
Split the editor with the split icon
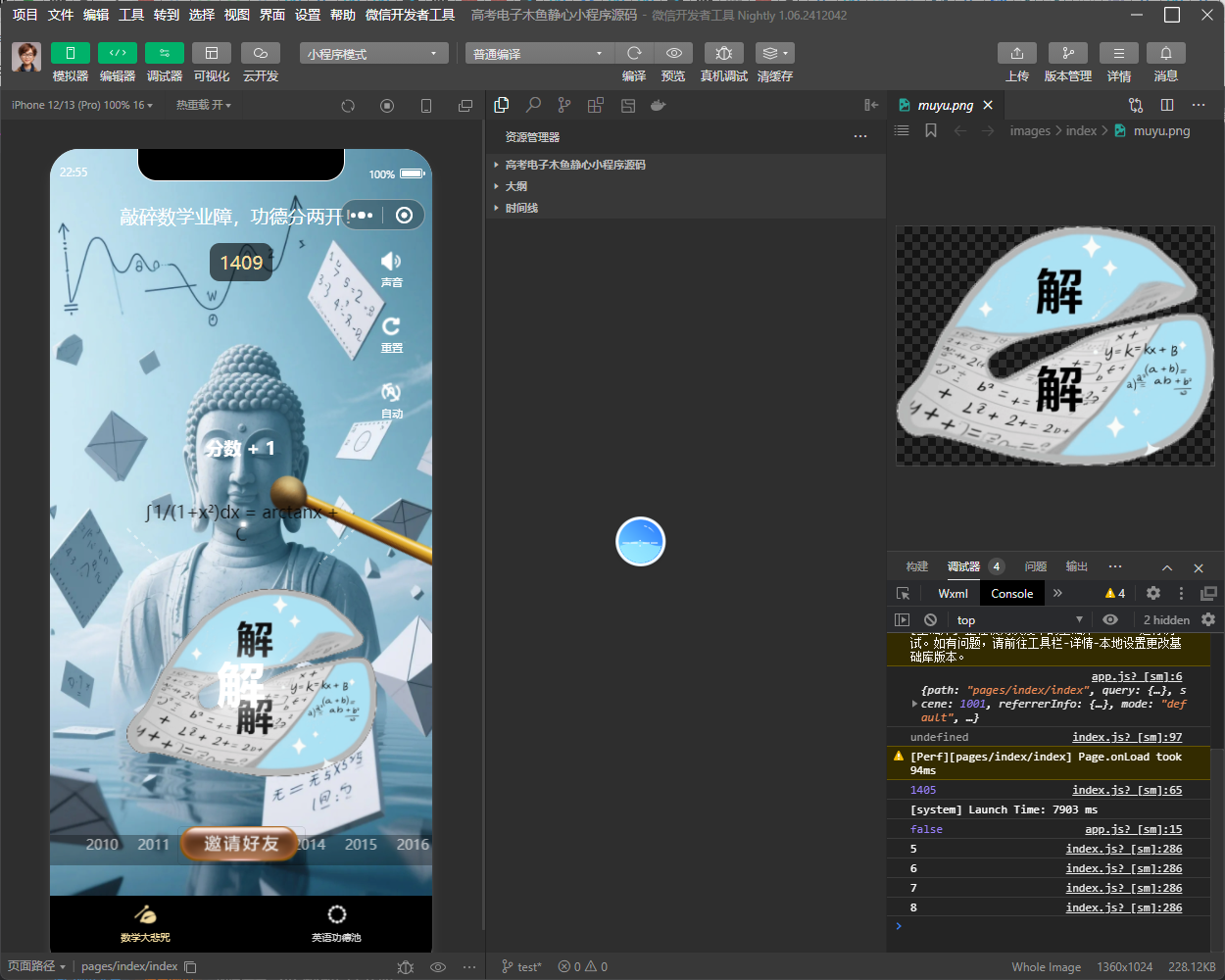pyautogui.click(x=1167, y=105)
